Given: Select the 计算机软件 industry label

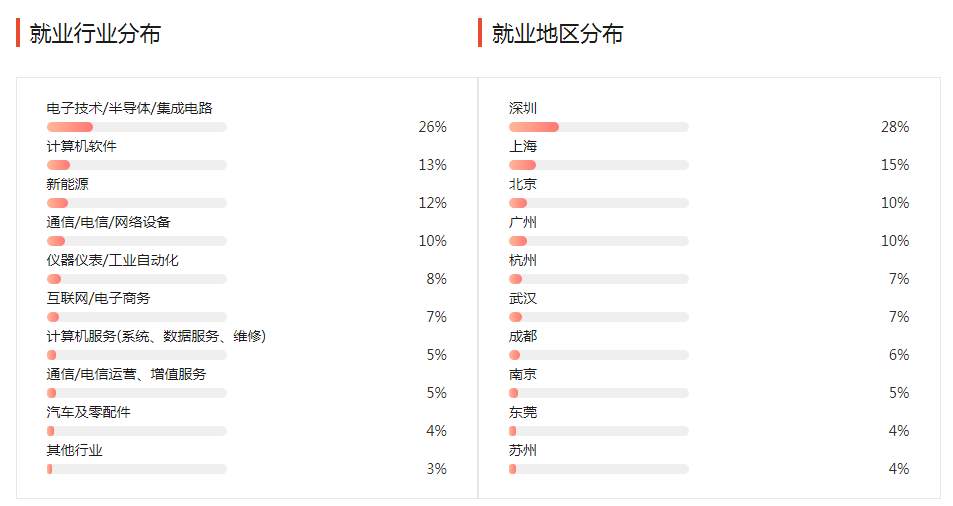Looking at the screenshot, I should [81, 146].
